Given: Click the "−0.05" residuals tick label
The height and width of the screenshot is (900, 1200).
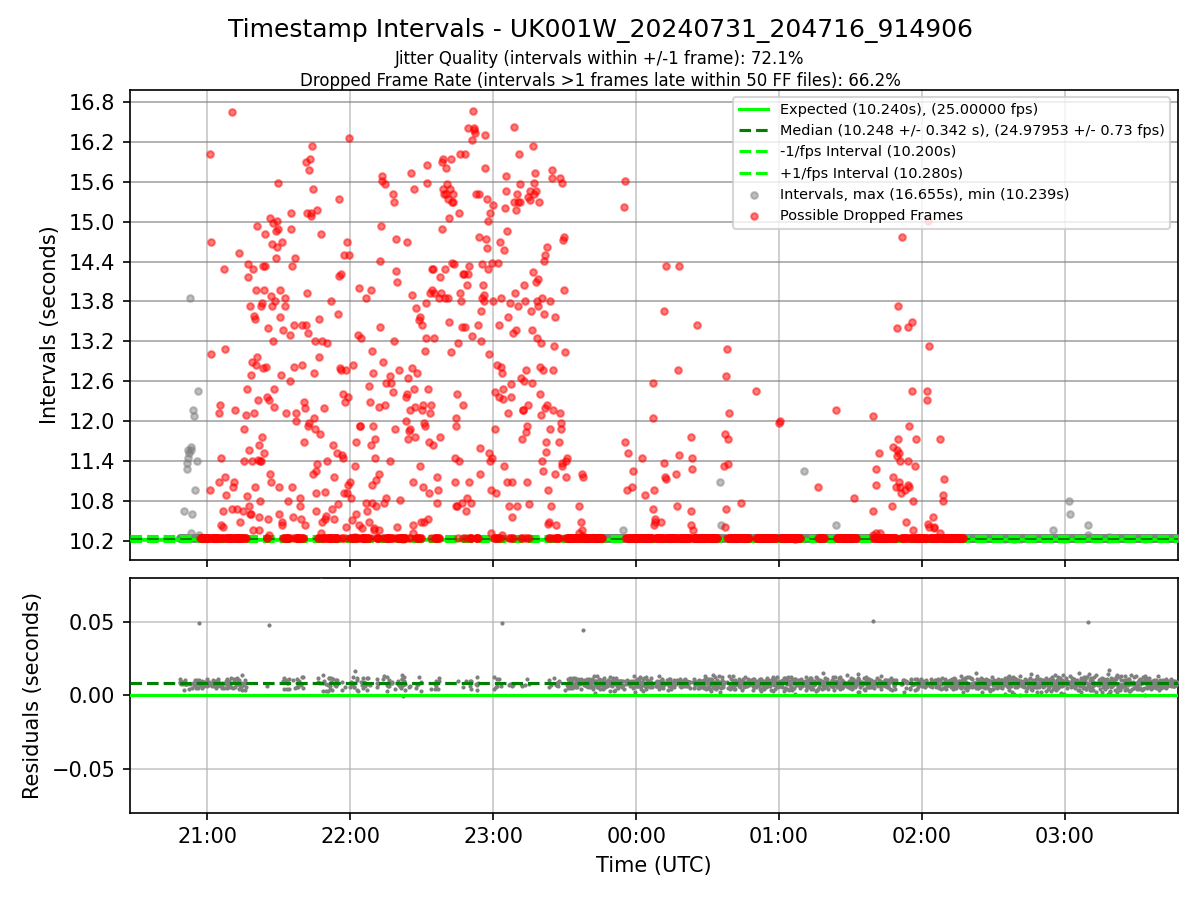Looking at the screenshot, I should [x=86, y=769].
